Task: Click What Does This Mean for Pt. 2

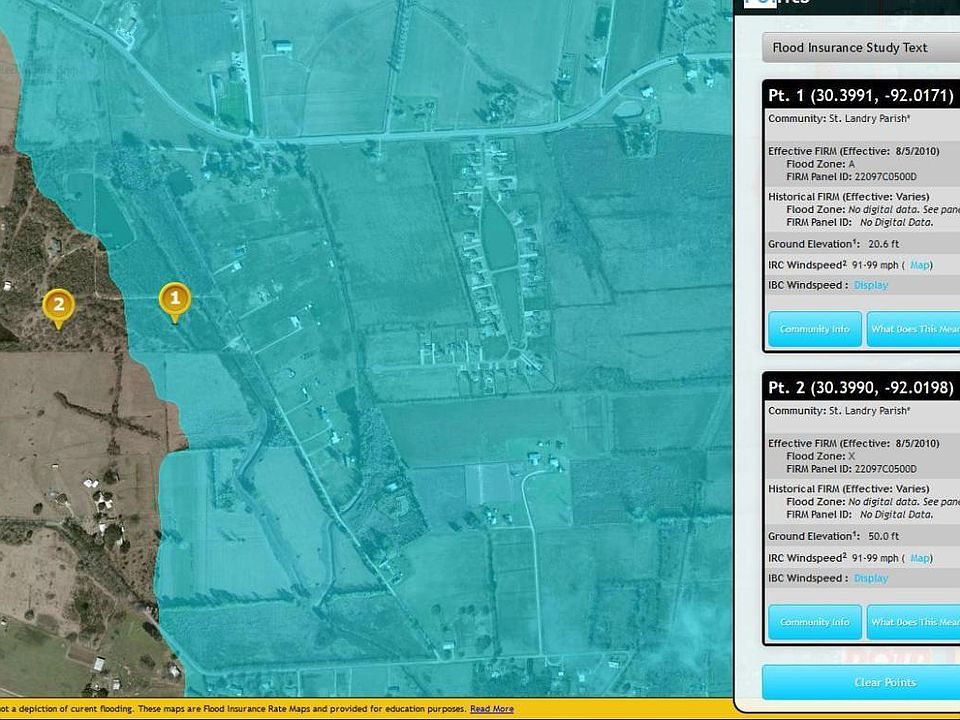Action: [x=913, y=622]
